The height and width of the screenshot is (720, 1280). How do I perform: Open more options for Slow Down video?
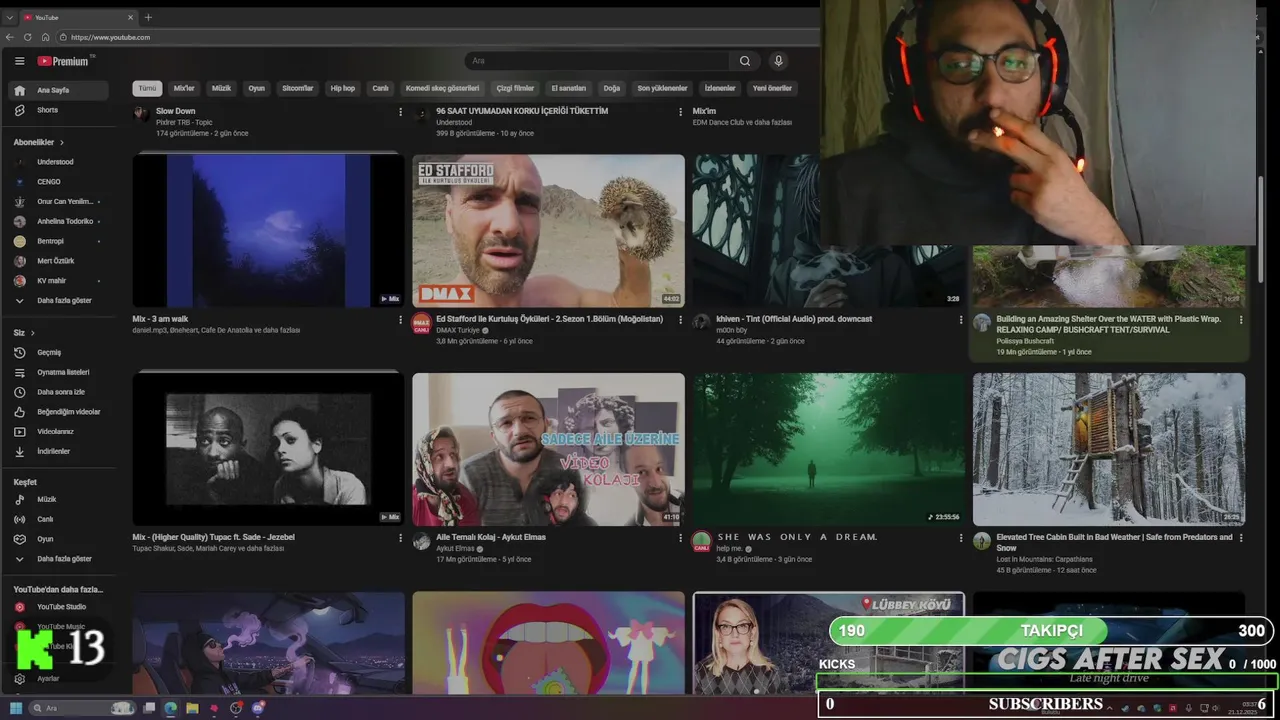point(401,112)
